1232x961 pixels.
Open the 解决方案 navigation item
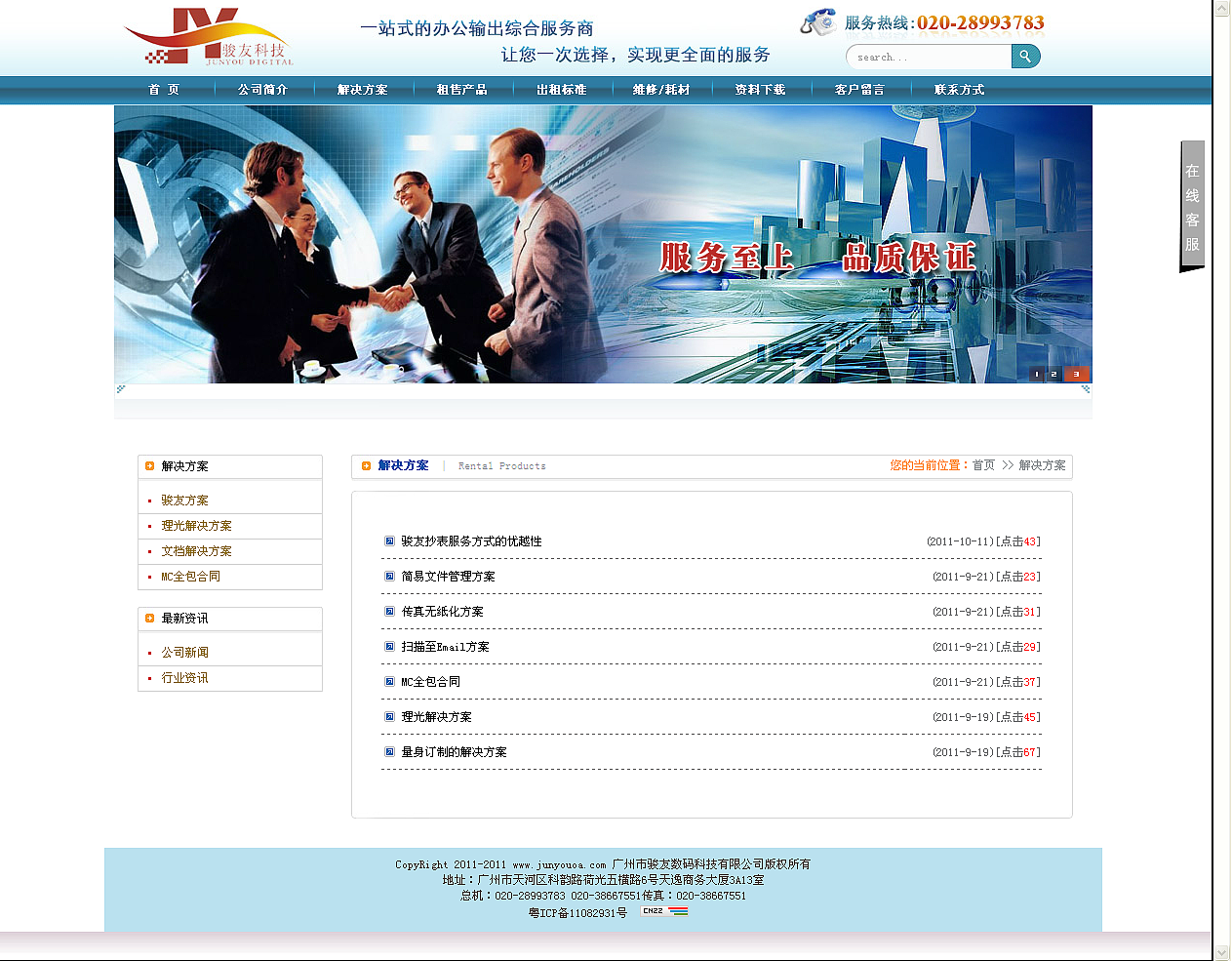363,89
